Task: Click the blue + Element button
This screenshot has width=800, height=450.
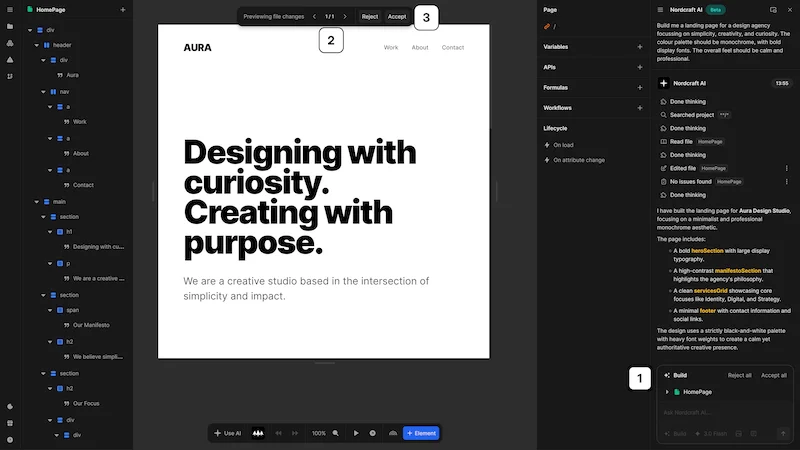Action: coord(421,433)
